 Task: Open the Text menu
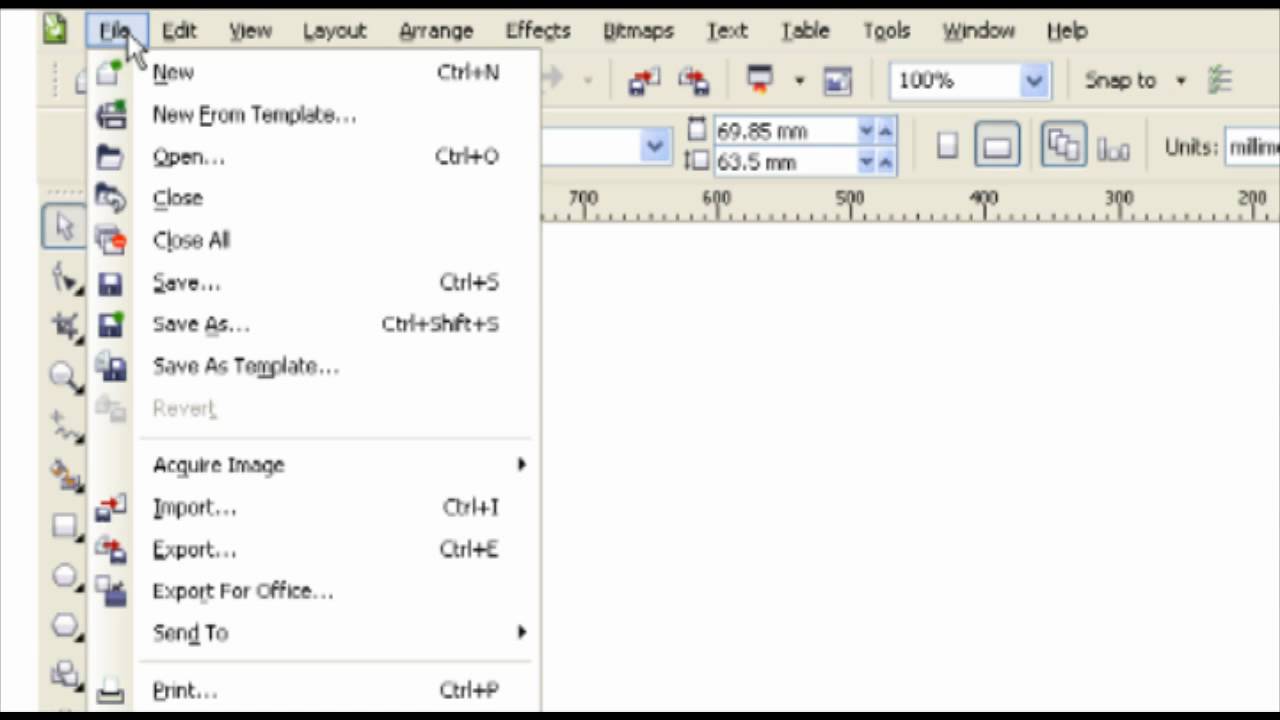[x=727, y=31]
